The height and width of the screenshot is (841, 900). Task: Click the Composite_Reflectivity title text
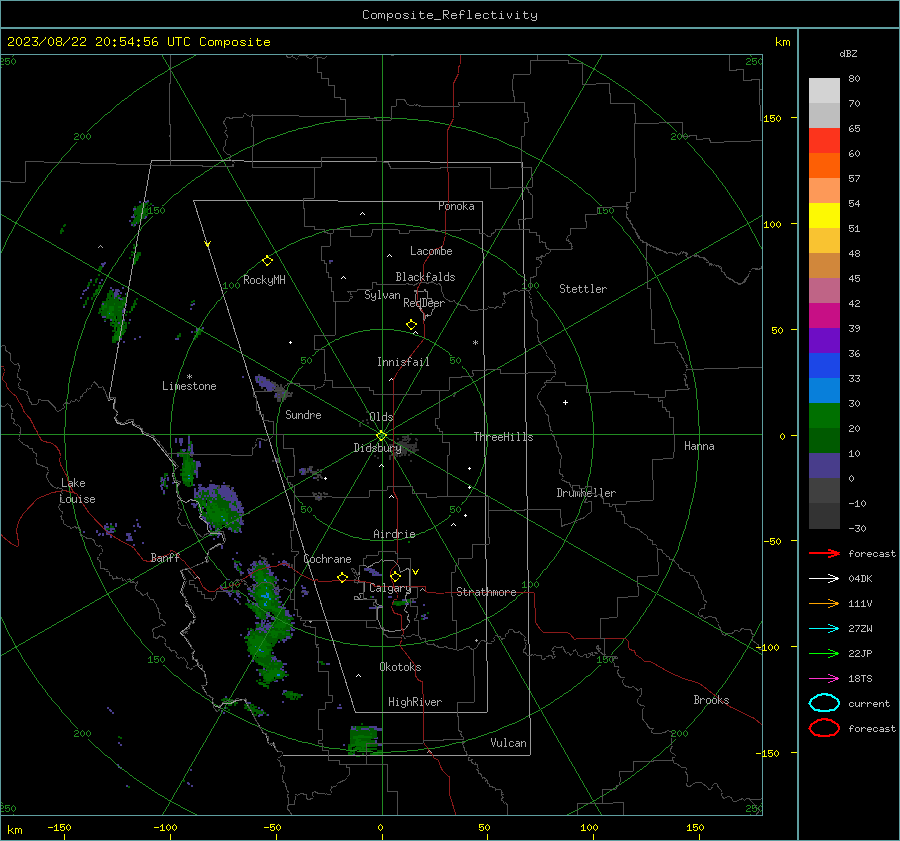[449, 15]
